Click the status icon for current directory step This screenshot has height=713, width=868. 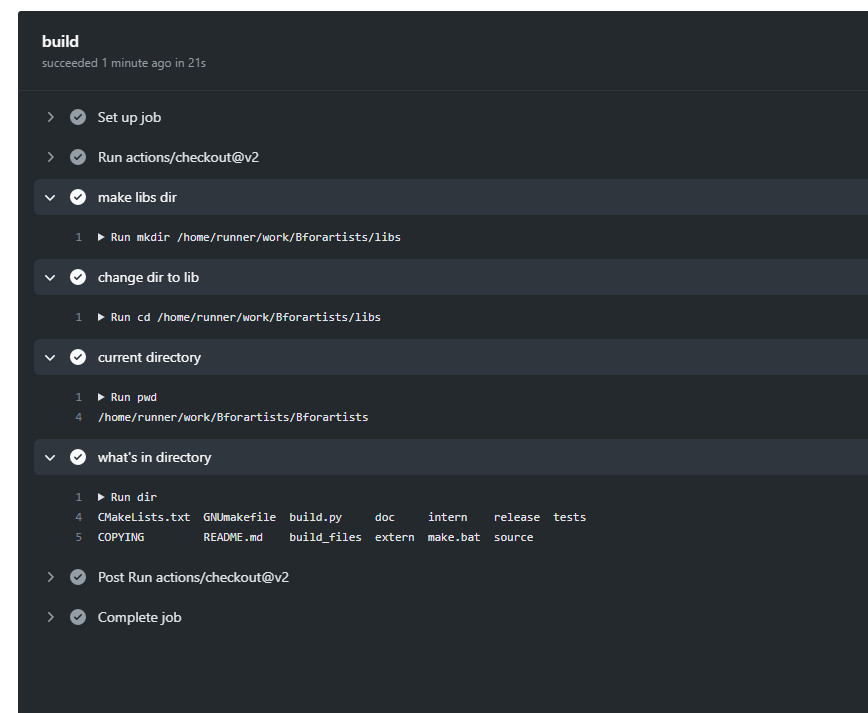(x=78, y=357)
